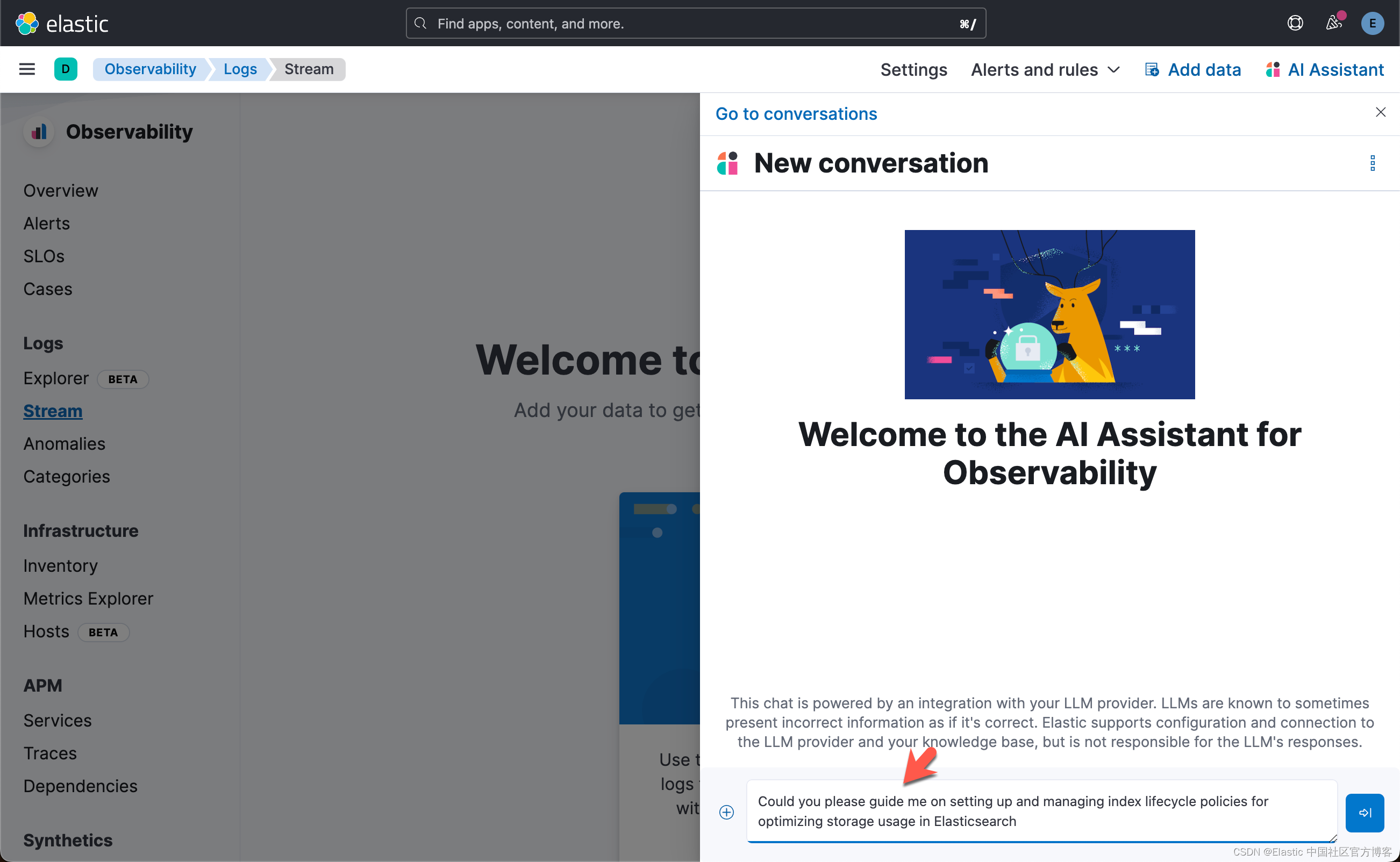Send the message with the submit arrow icon
The height and width of the screenshot is (862, 1400).
(1365, 813)
